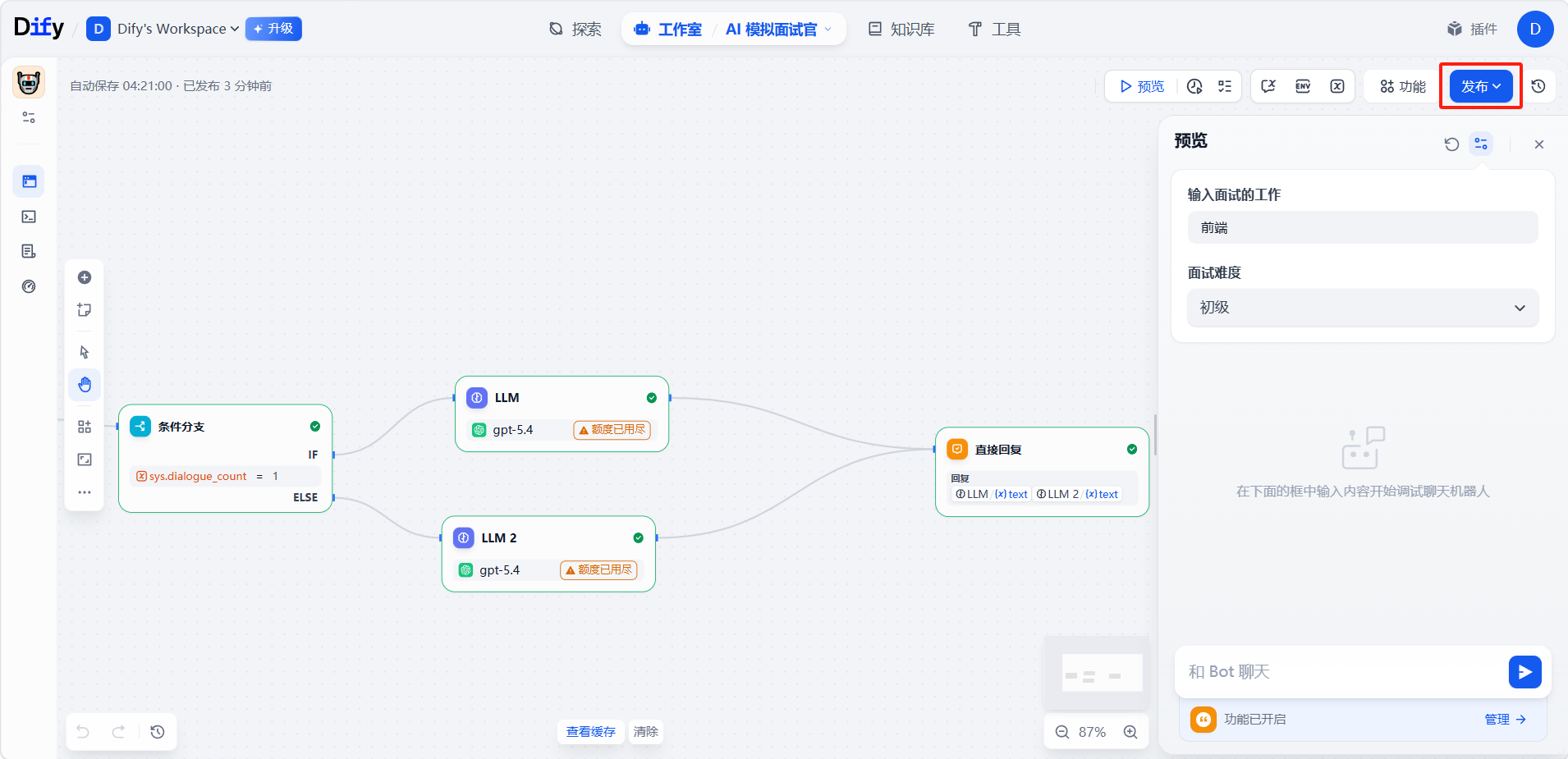Open the 发布 publish dropdown
Viewport: 1568px width, 759px height.
1480,86
